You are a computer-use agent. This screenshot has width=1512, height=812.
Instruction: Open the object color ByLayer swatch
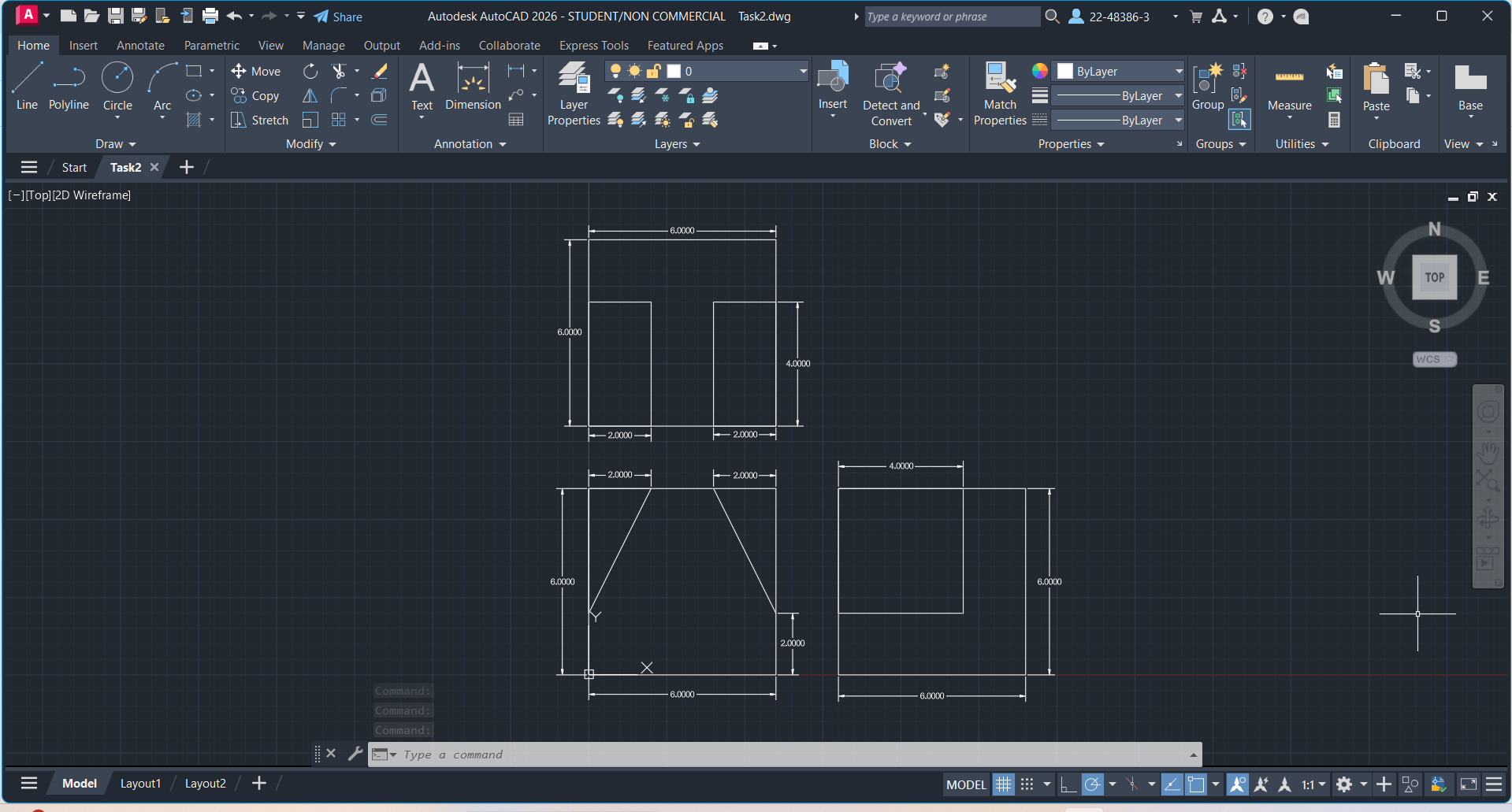coord(1120,72)
